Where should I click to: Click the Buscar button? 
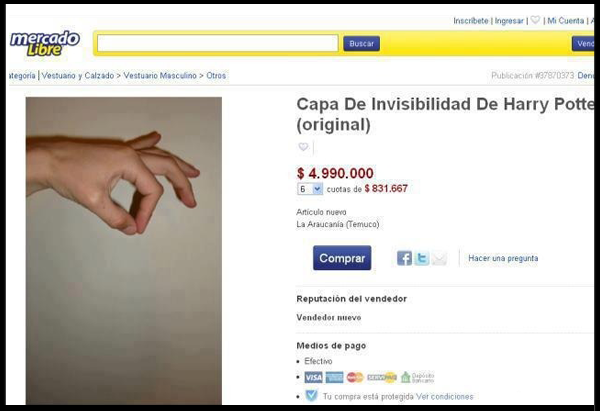pos(361,44)
